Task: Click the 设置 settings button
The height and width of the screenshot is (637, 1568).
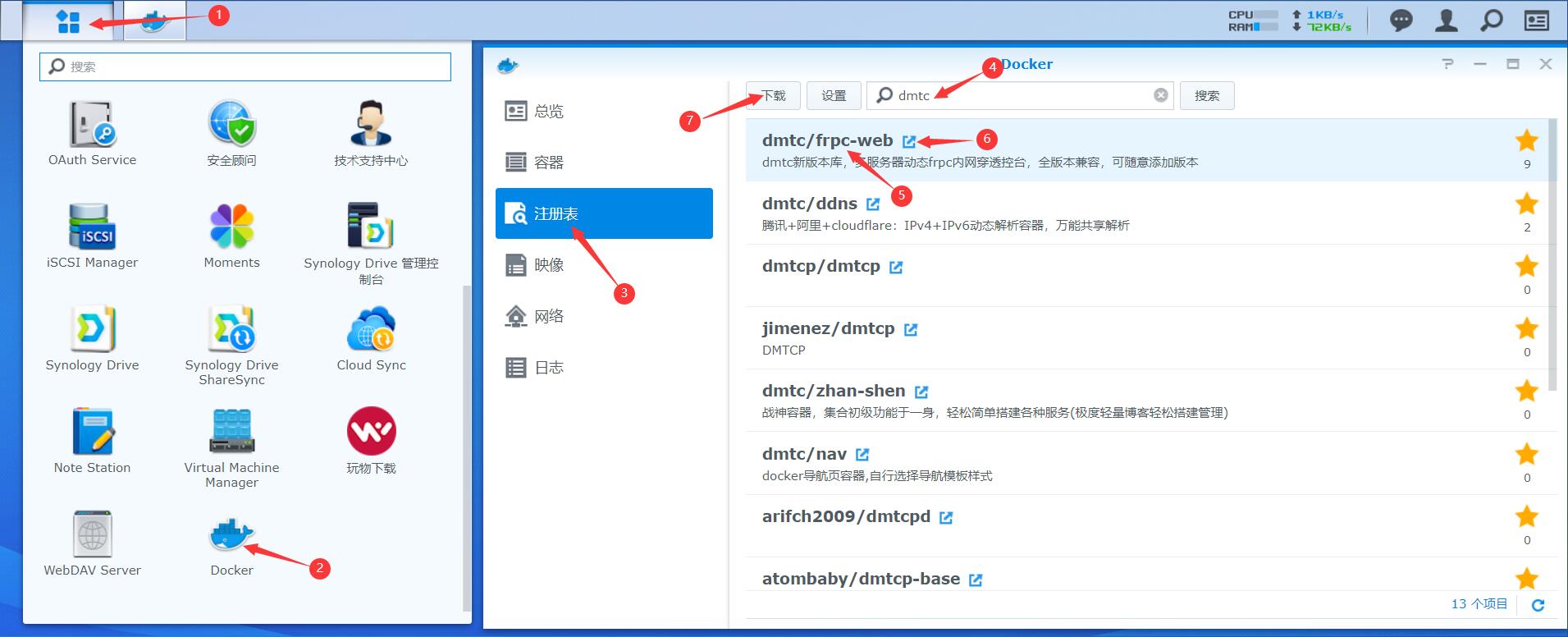Action: (834, 95)
